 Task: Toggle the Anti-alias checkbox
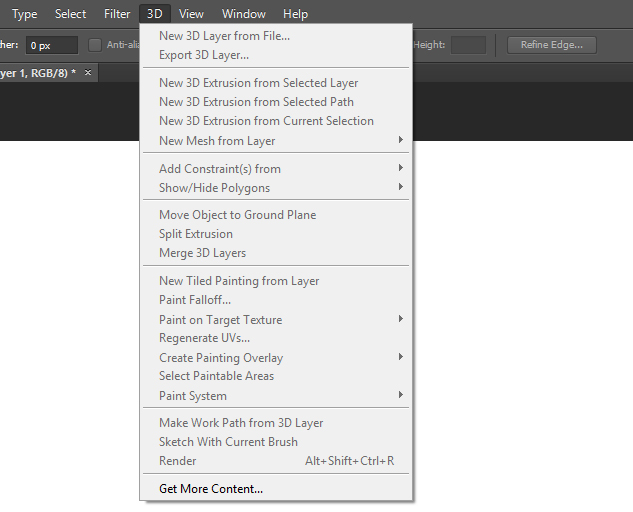click(x=95, y=45)
